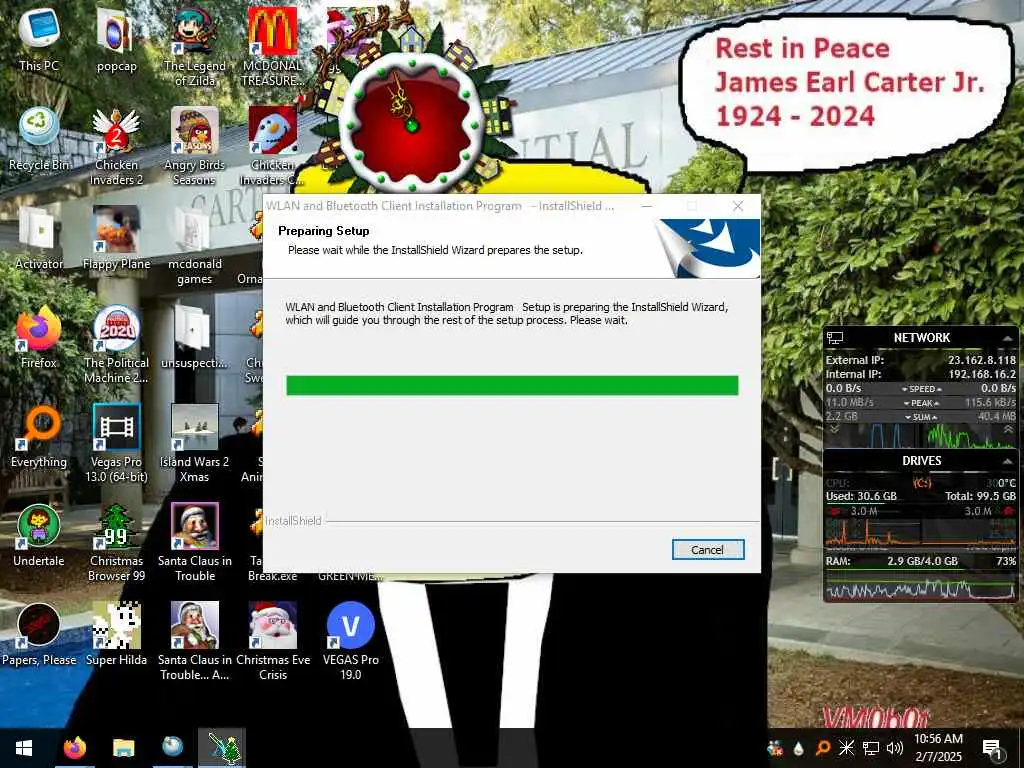Viewport: 1024px width, 768px height.
Task: Launch Island Wars 2 Xmas
Action: click(195, 443)
